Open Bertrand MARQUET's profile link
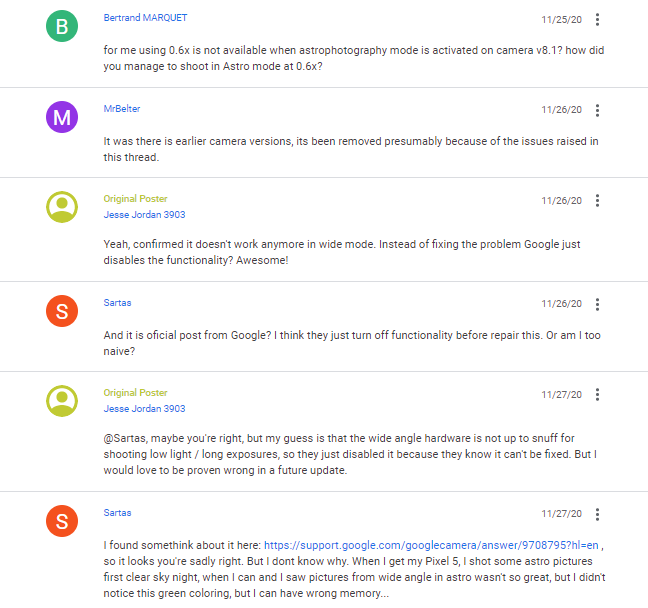Viewport: 648px width, 608px height. point(145,18)
